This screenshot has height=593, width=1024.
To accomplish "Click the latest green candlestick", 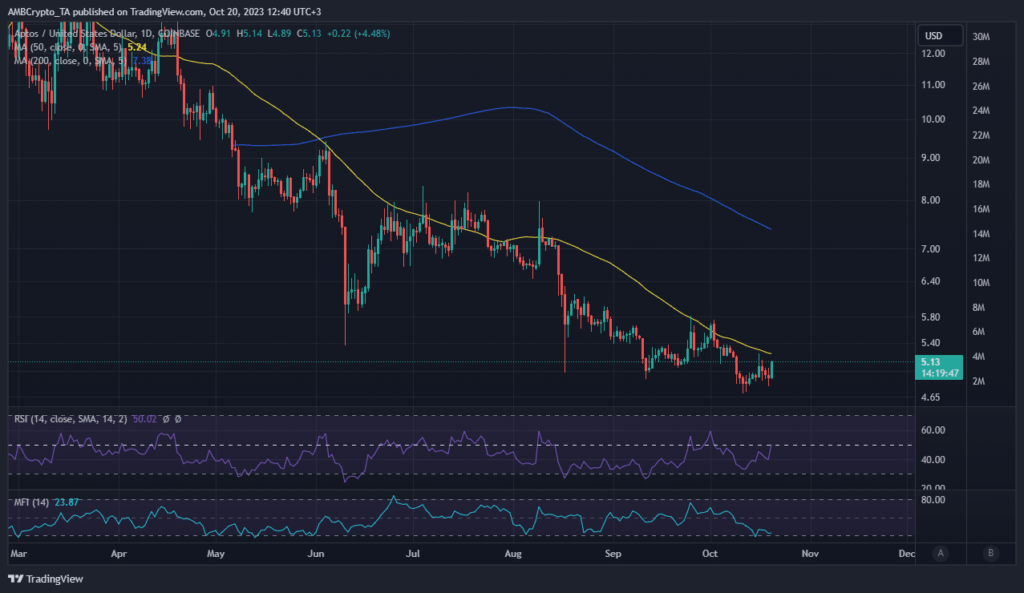I will (x=771, y=370).
